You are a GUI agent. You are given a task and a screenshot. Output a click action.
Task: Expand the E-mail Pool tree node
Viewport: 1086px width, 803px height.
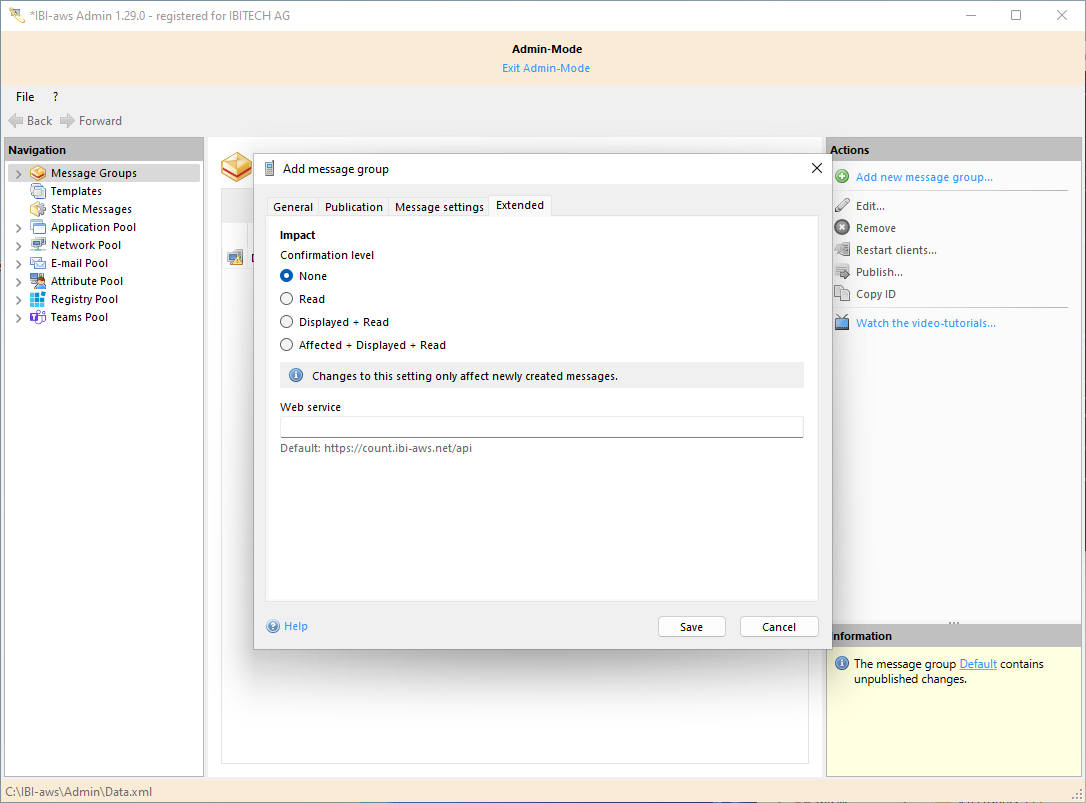[x=18, y=264]
